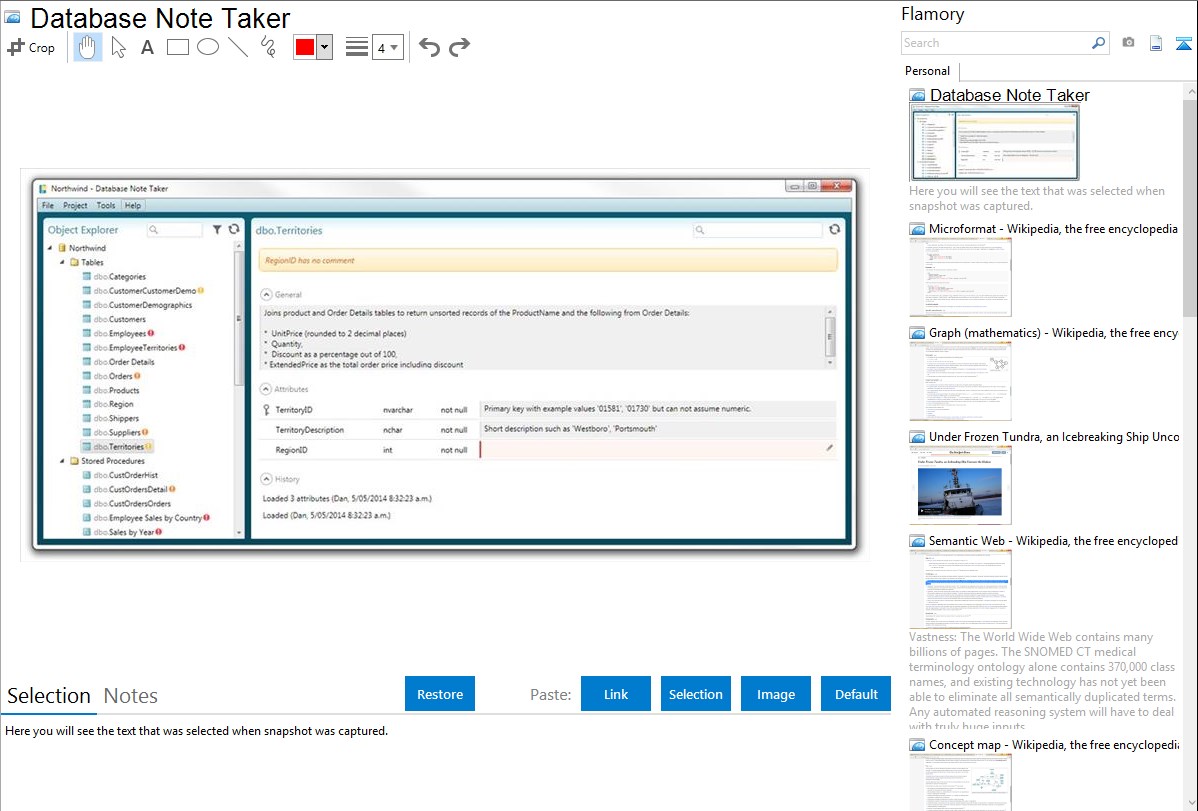Open the Semantic Web snapshot title

pyautogui.click(x=1053, y=541)
